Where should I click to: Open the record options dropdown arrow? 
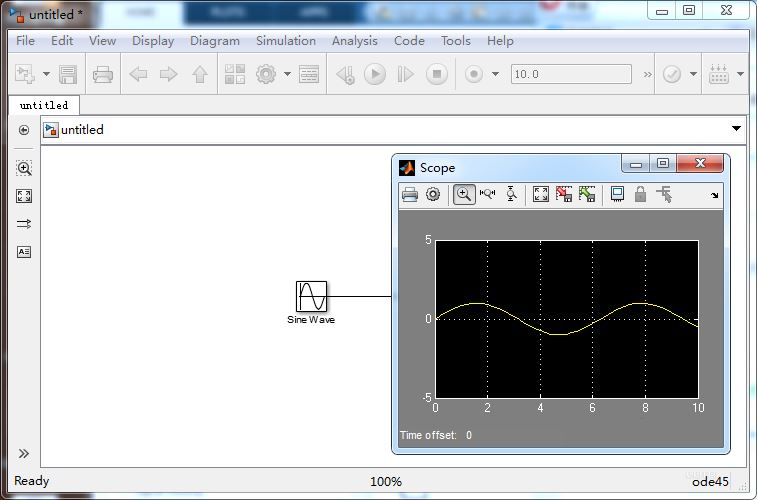click(x=495, y=74)
